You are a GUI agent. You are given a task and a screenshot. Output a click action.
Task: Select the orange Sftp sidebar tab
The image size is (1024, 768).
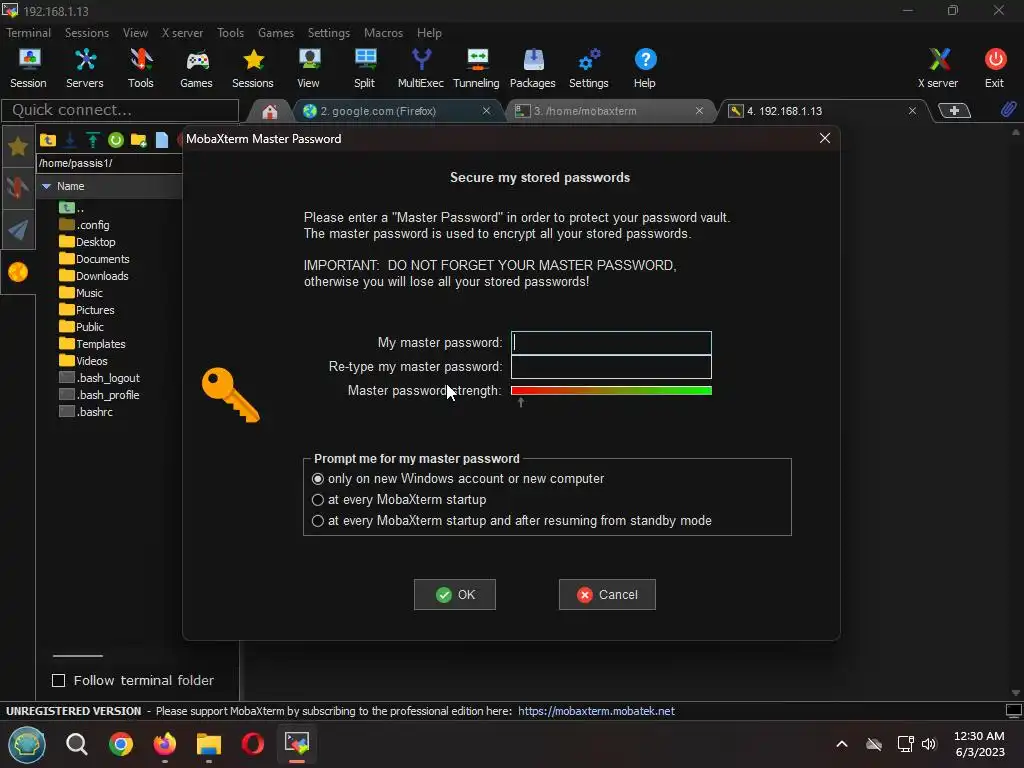click(18, 272)
